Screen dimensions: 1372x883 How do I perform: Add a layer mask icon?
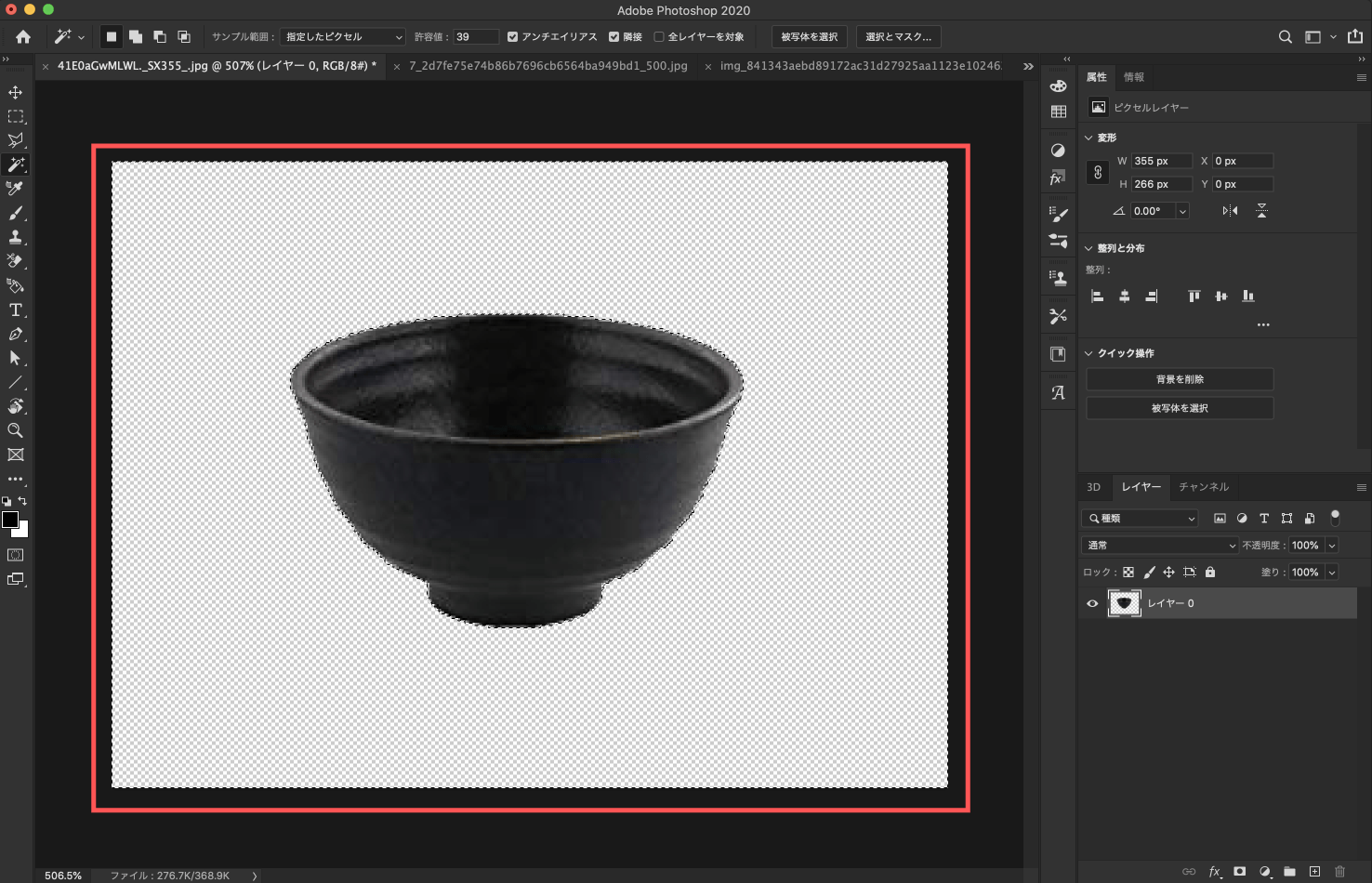[1239, 872]
